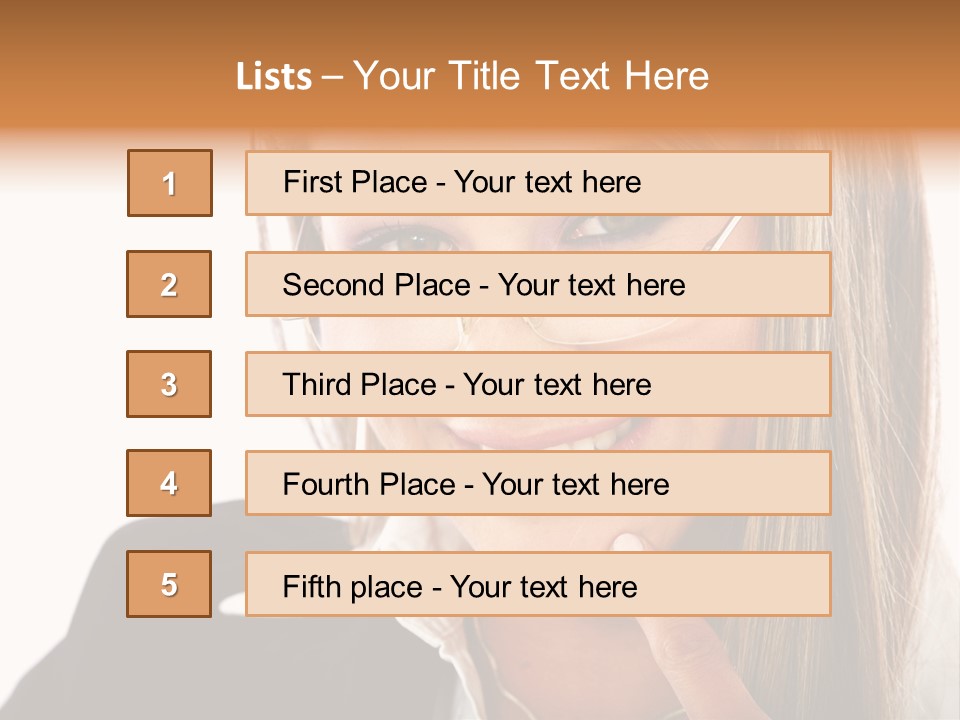Click the words Your Title Text Here
This screenshot has width=960, height=720.
[531, 76]
